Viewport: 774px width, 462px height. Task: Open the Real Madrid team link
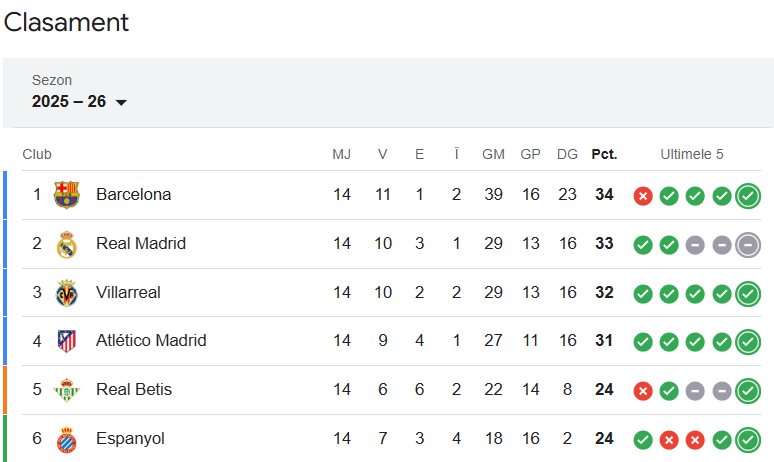(x=140, y=244)
